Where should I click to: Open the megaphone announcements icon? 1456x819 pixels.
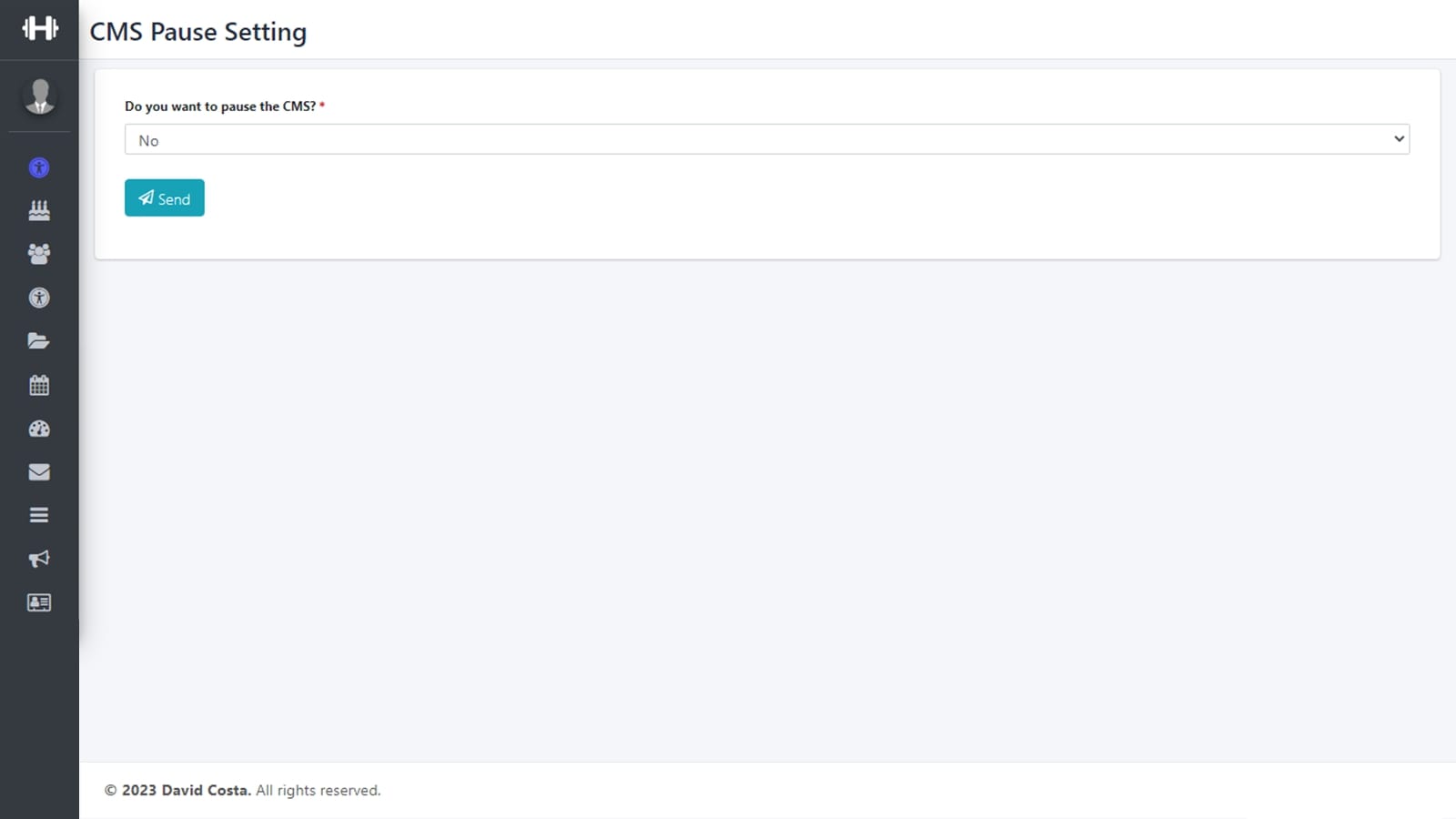[39, 559]
